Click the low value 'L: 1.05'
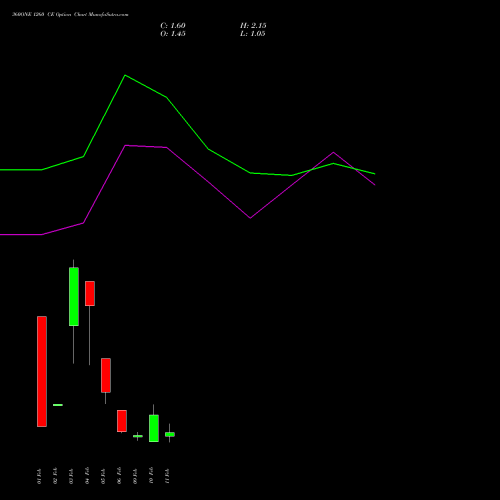500x500 pixels. 253,34
